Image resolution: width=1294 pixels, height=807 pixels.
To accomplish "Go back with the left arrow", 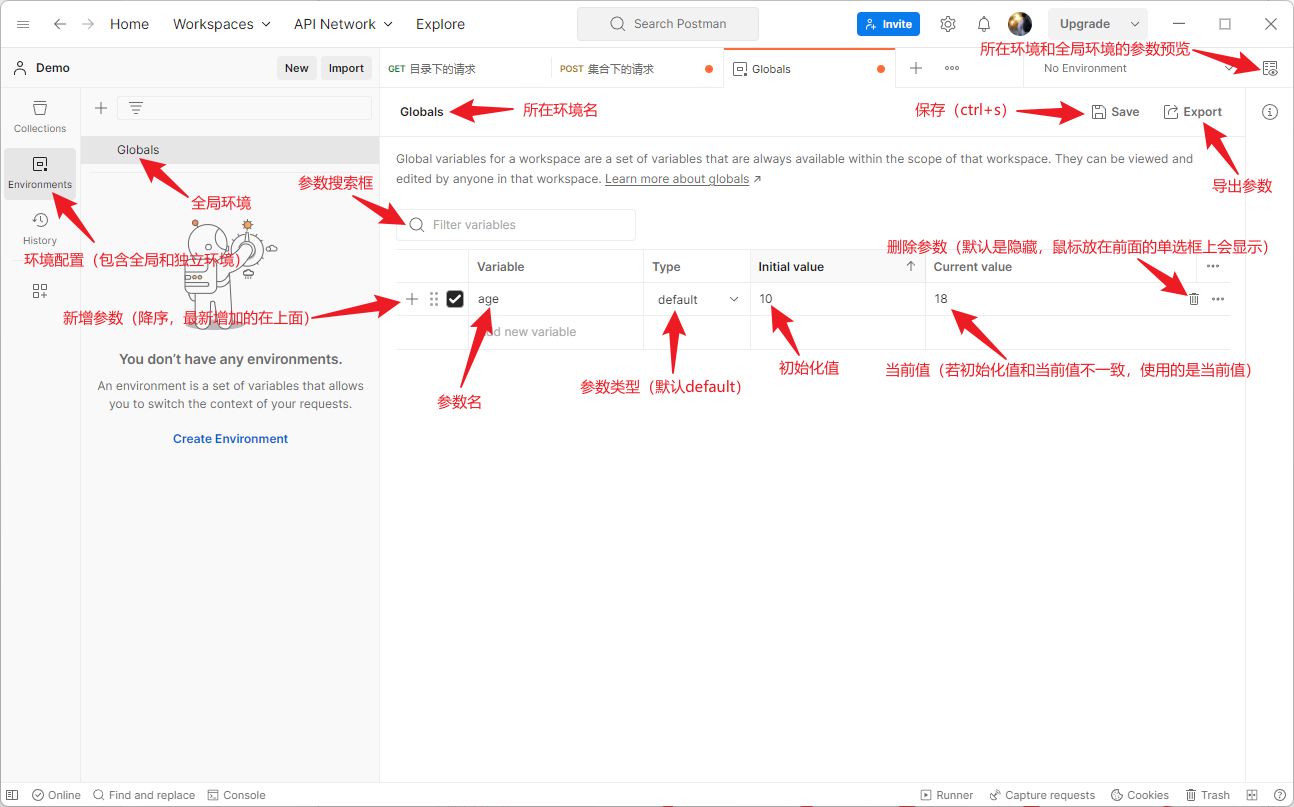I will (60, 24).
